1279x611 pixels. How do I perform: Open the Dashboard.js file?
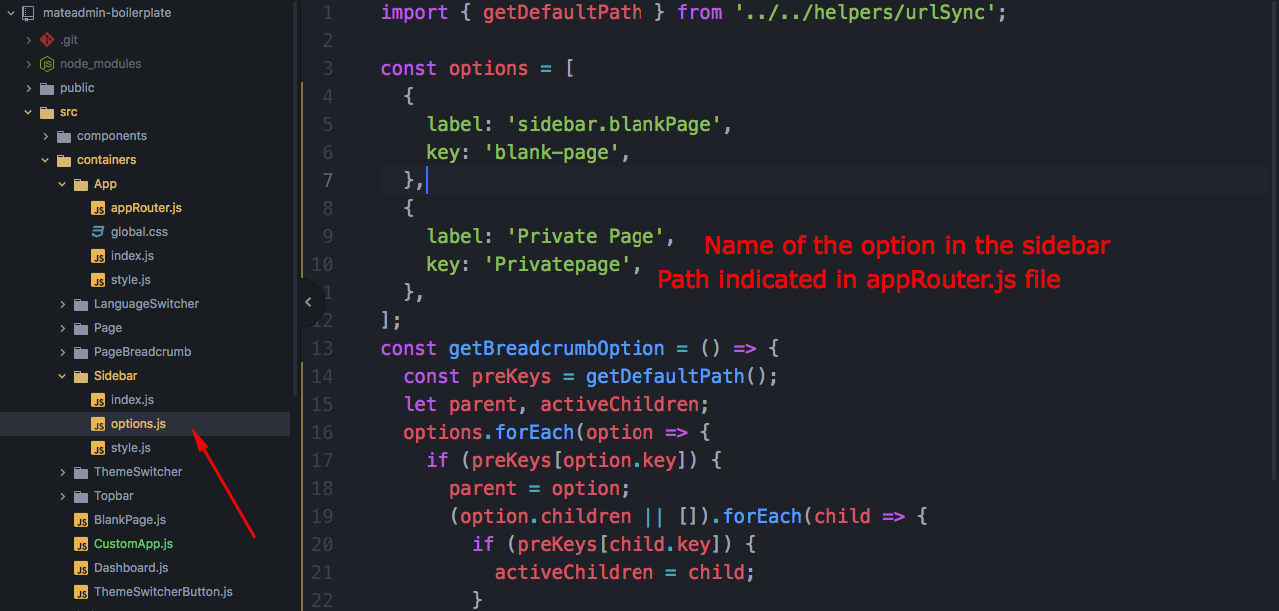tap(130, 568)
